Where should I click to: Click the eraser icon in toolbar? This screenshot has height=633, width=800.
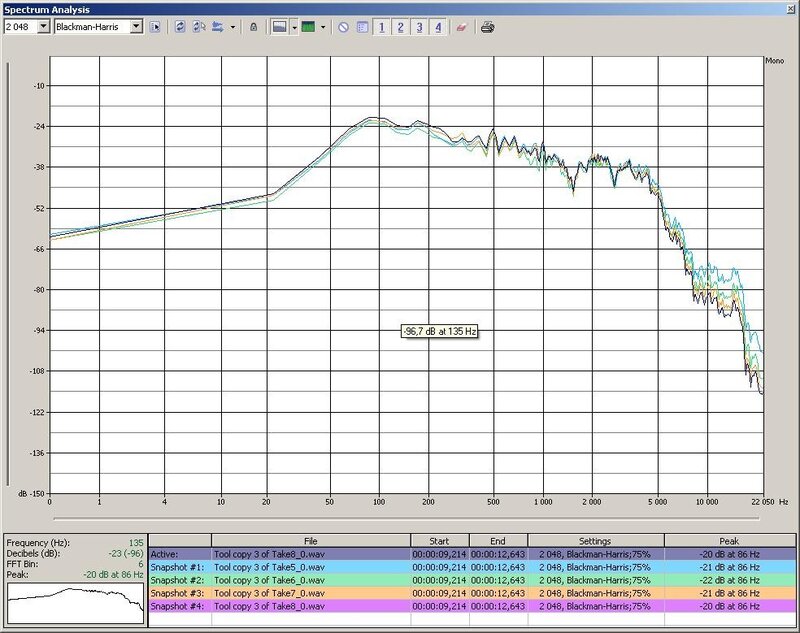pos(462,27)
